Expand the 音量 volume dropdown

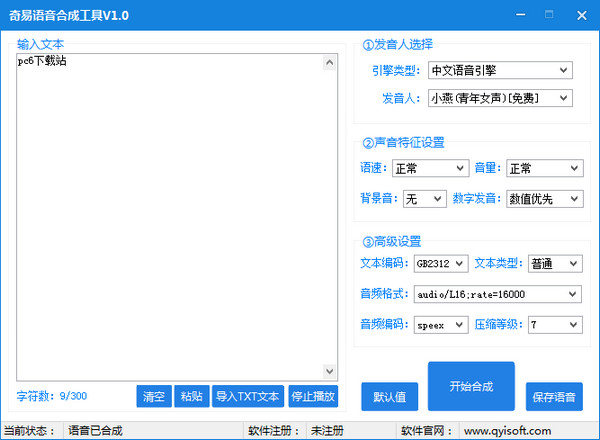(544, 168)
